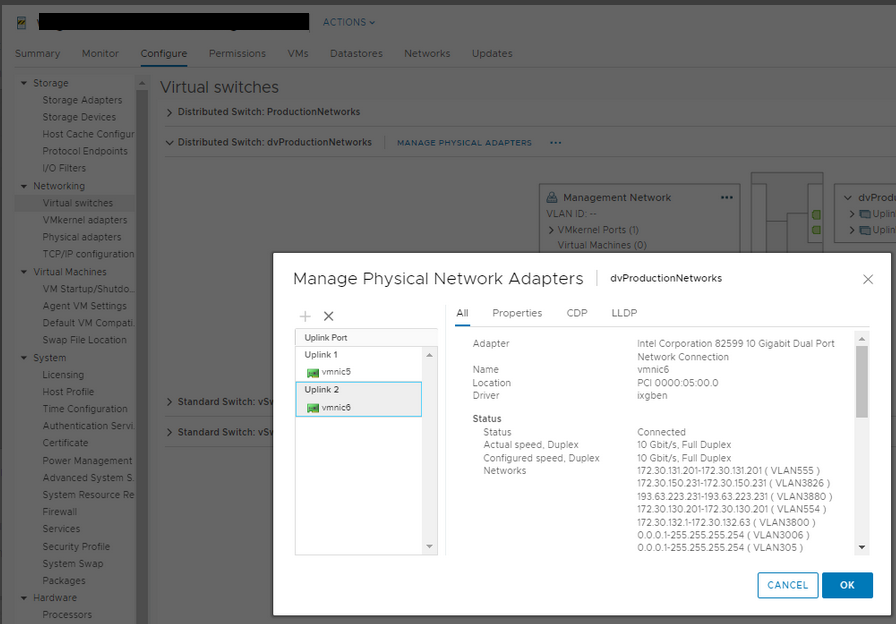Click the details pane scrollbar thumb
The height and width of the screenshot is (624, 896).
pos(862,382)
